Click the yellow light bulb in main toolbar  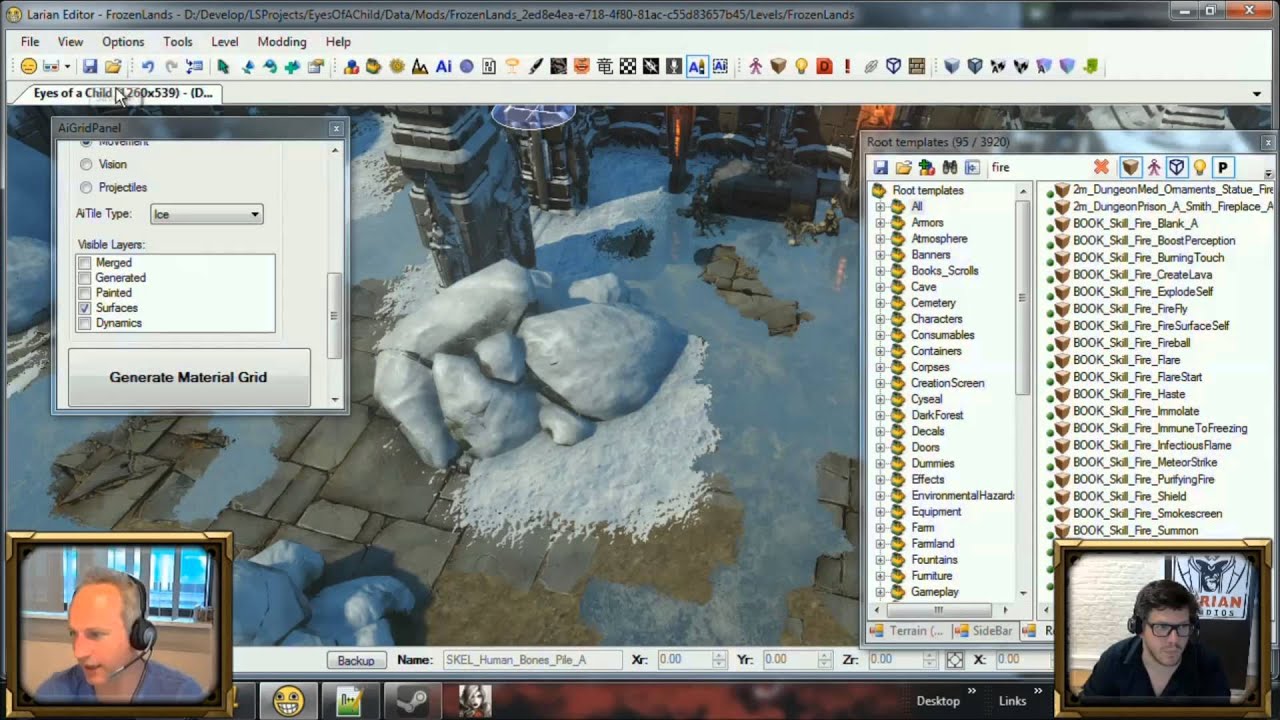click(x=801, y=66)
